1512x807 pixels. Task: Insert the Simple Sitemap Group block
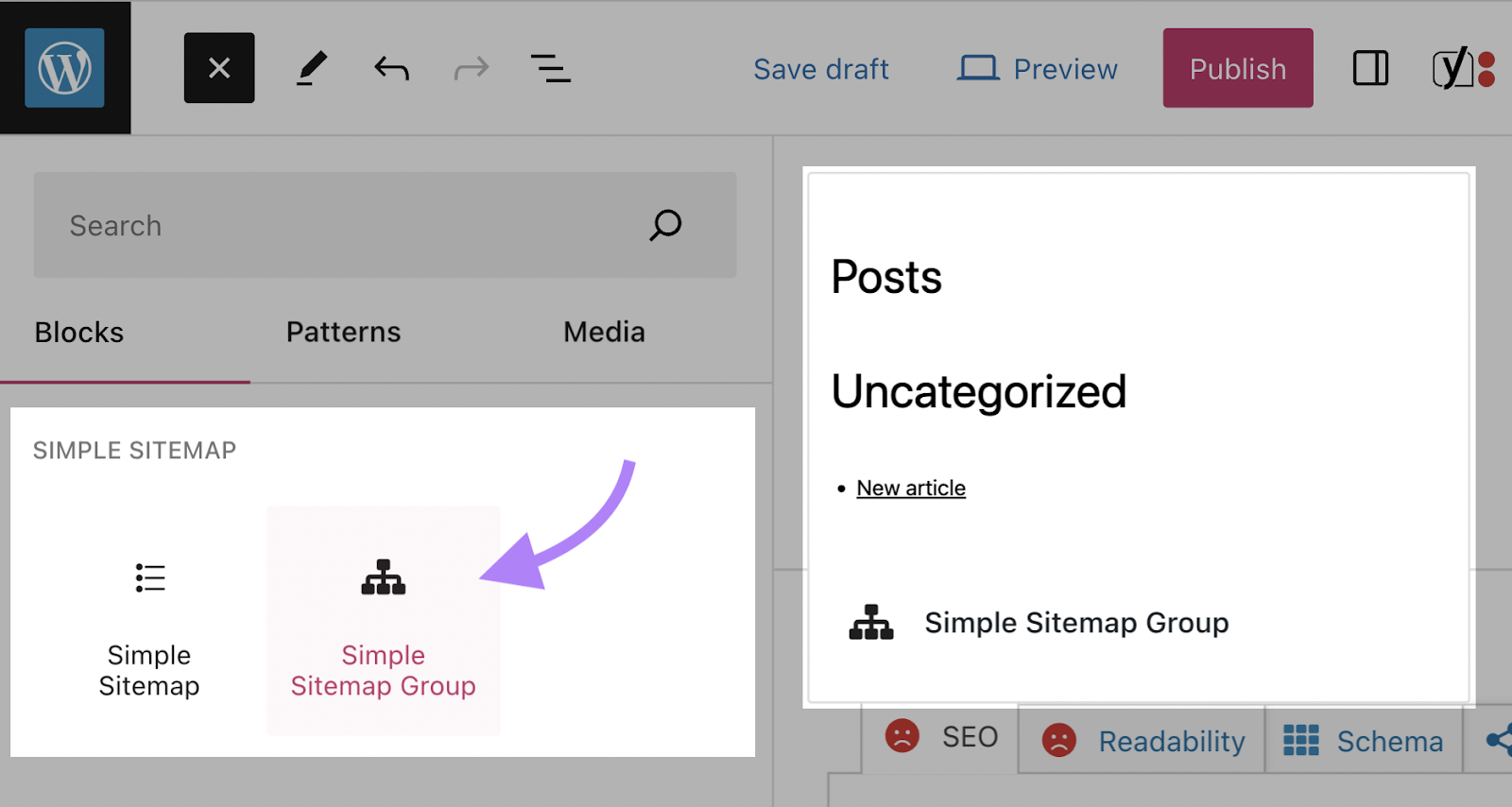[x=384, y=621]
